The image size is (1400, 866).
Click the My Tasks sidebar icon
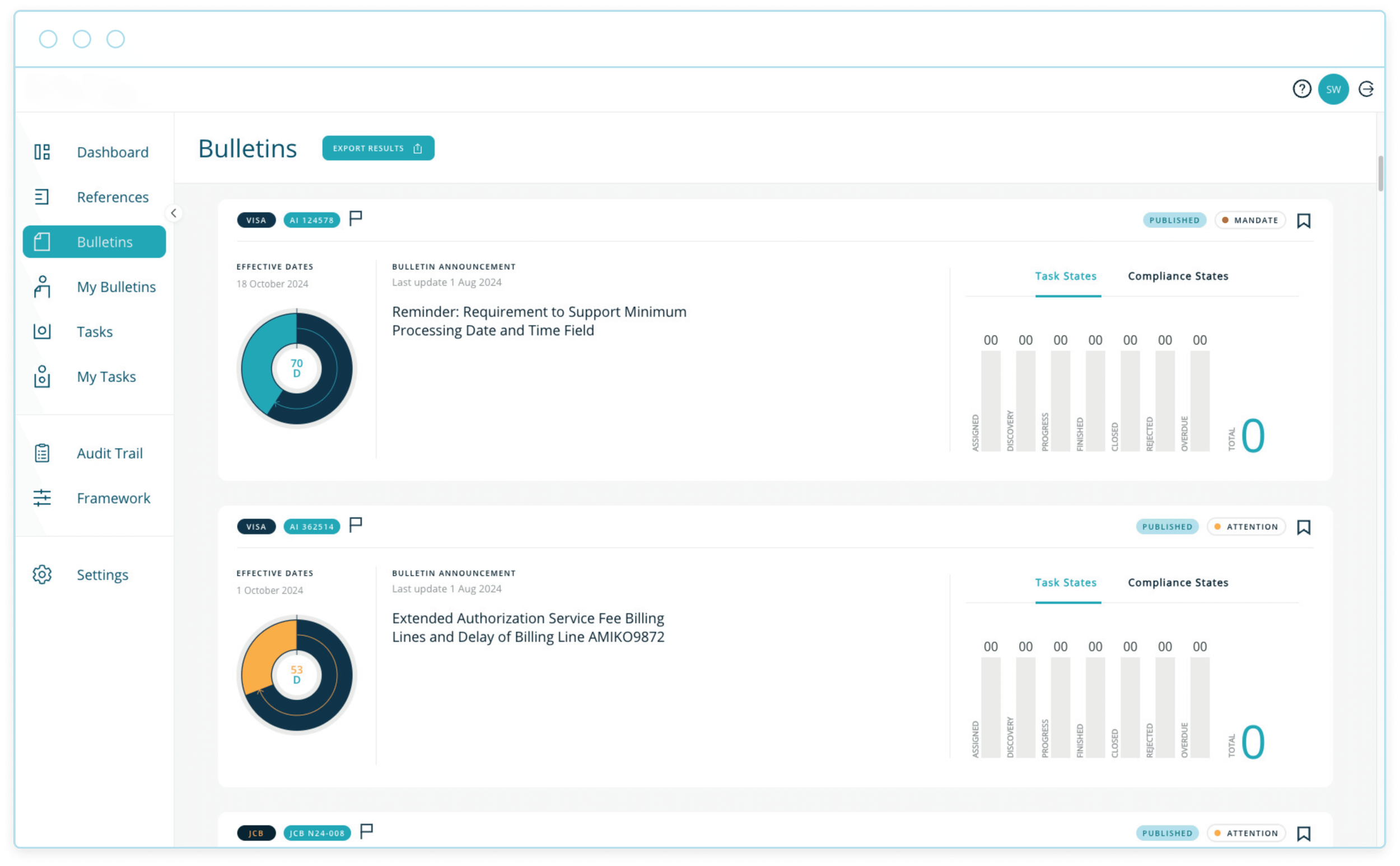42,376
